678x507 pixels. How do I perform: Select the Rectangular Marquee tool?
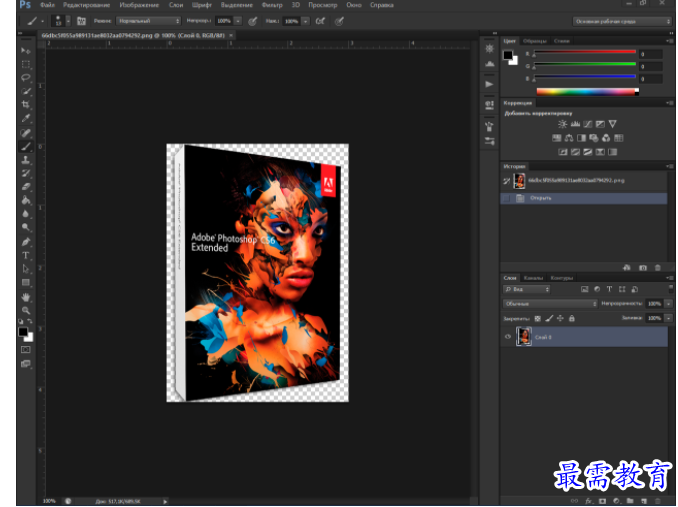(26, 64)
